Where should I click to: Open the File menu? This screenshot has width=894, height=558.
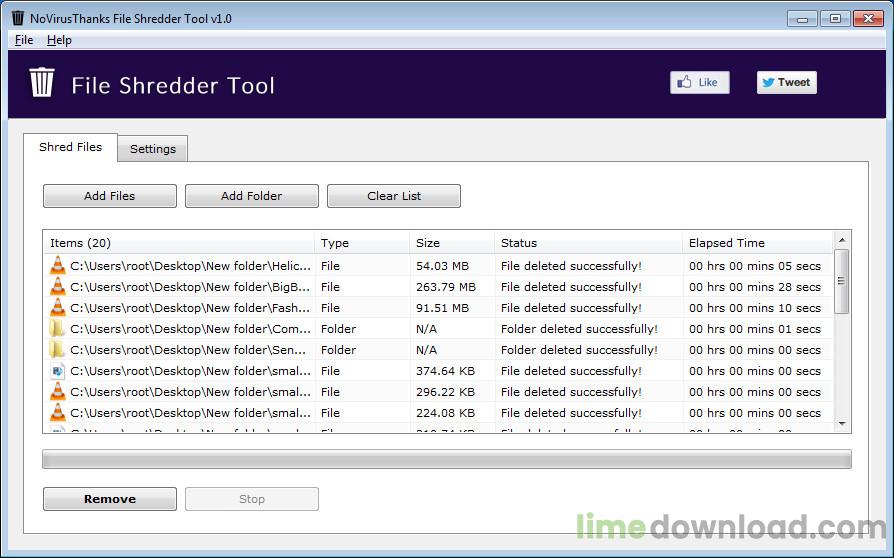tap(23, 40)
